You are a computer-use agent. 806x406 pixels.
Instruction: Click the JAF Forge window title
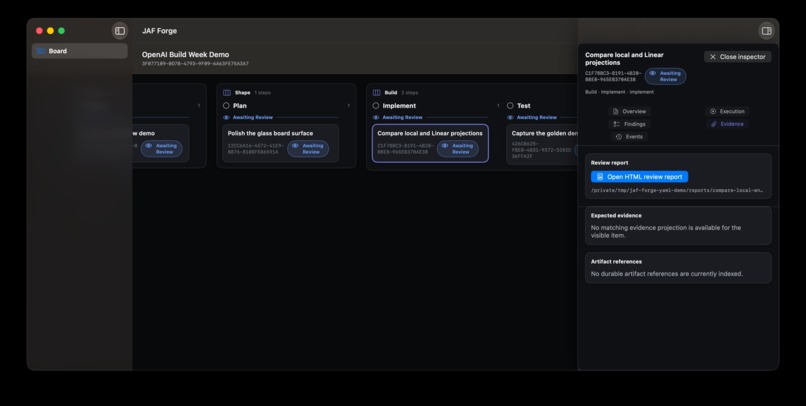click(159, 31)
